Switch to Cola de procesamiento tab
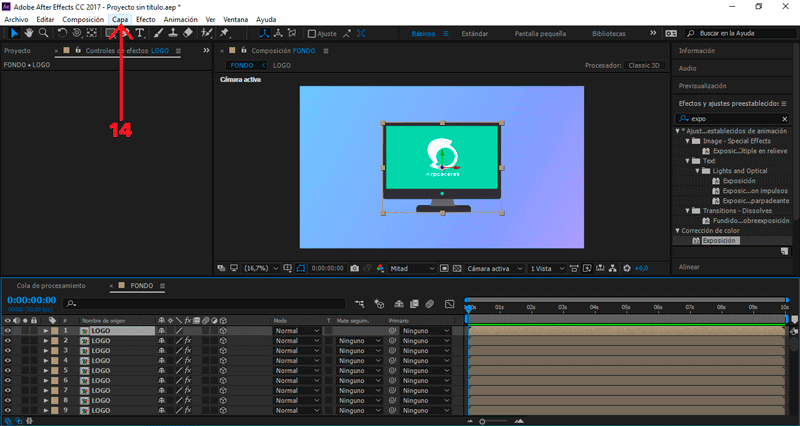800x426 pixels. tap(51, 285)
